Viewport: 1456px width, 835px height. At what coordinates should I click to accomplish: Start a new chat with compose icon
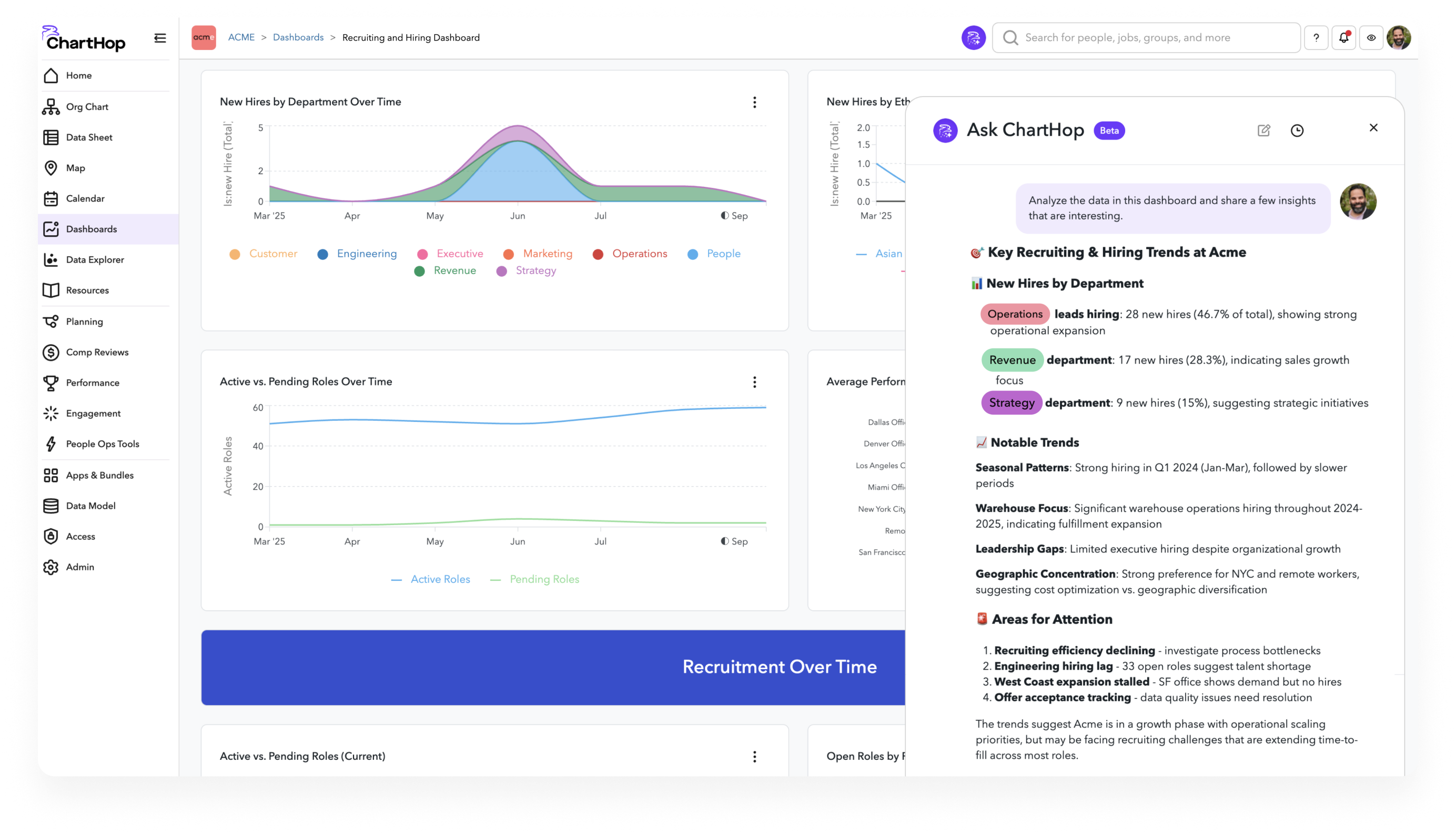coord(1264,130)
